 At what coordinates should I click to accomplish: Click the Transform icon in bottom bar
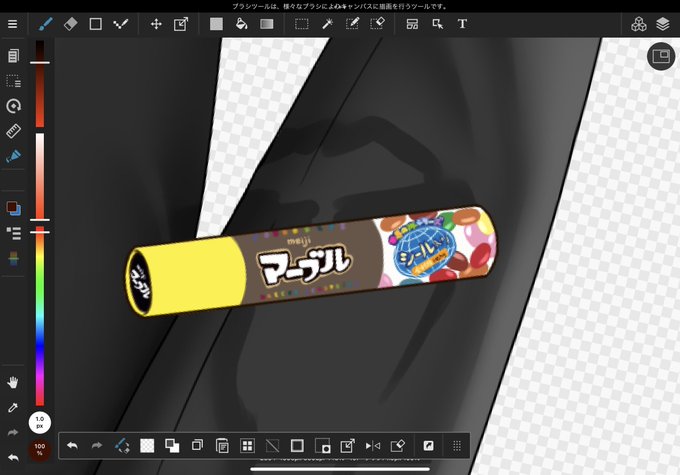point(347,446)
